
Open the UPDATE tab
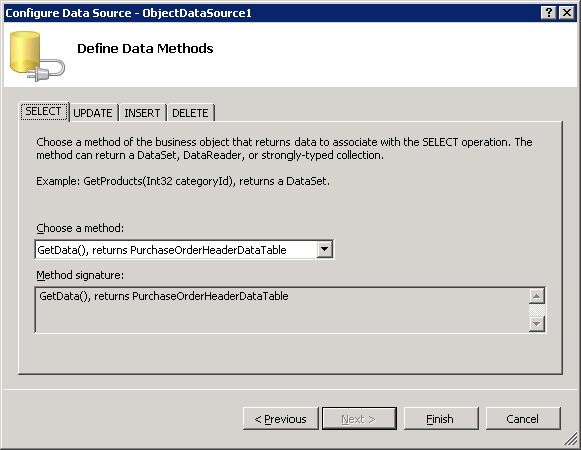pyautogui.click(x=93, y=113)
